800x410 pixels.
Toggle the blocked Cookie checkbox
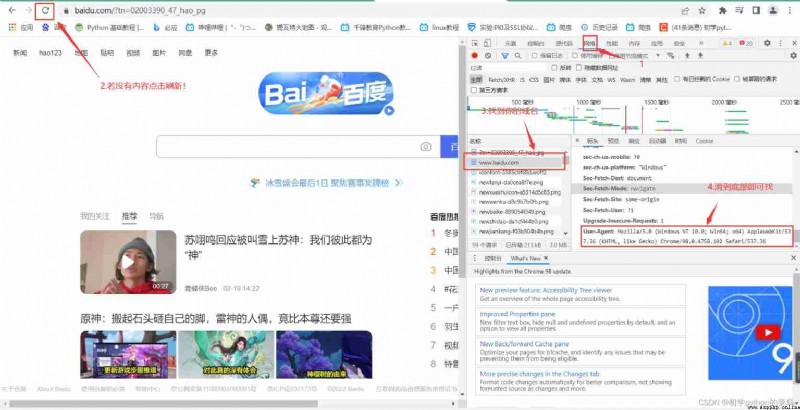pyautogui.click(x=677, y=79)
